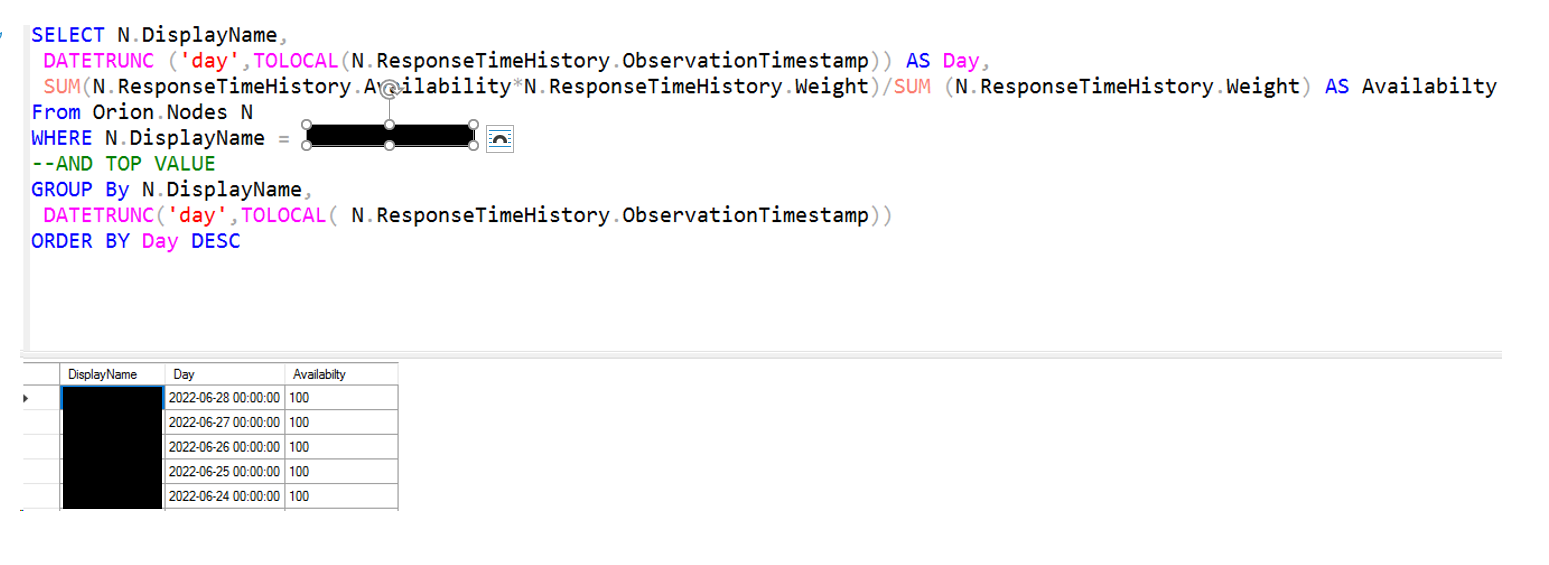Viewport: 1549px width, 565px height.
Task: Click the splitter bar between query and results
Action: (x=762, y=355)
